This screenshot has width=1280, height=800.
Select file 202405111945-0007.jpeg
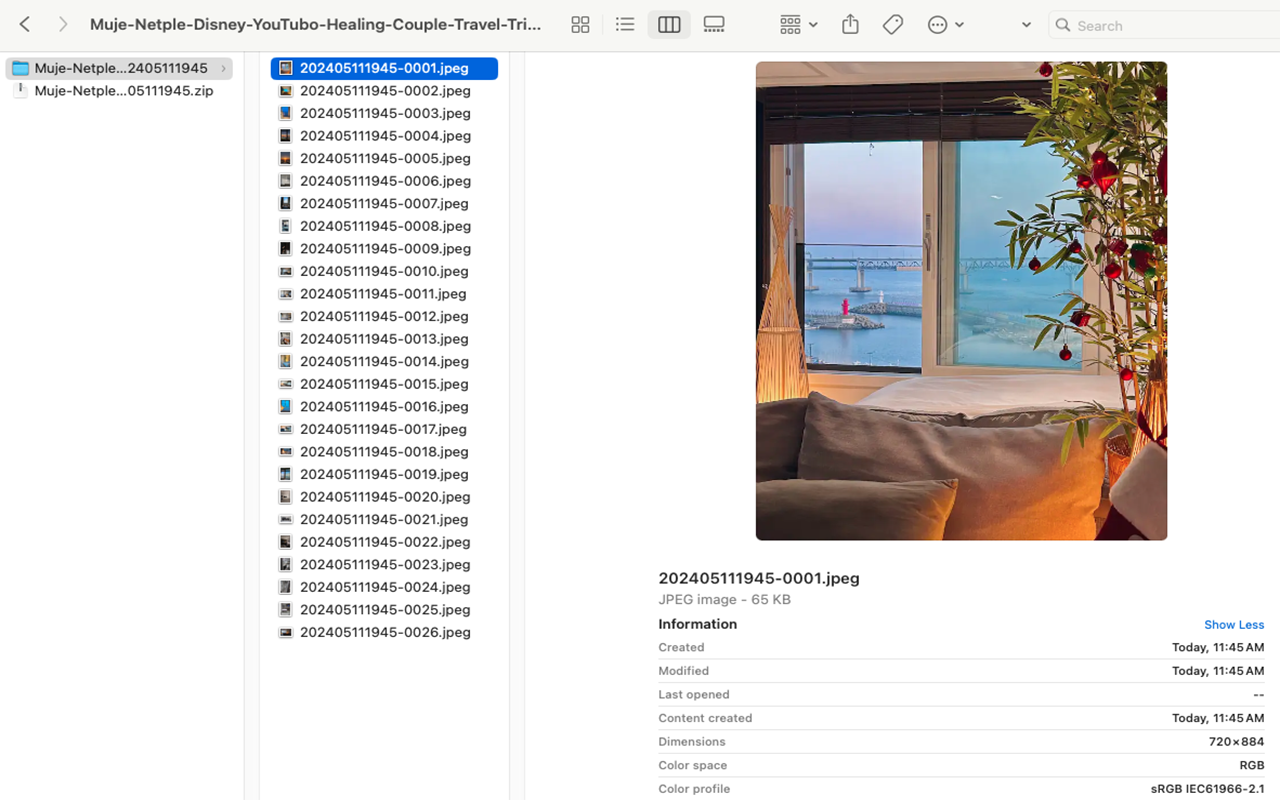[x=384, y=203]
